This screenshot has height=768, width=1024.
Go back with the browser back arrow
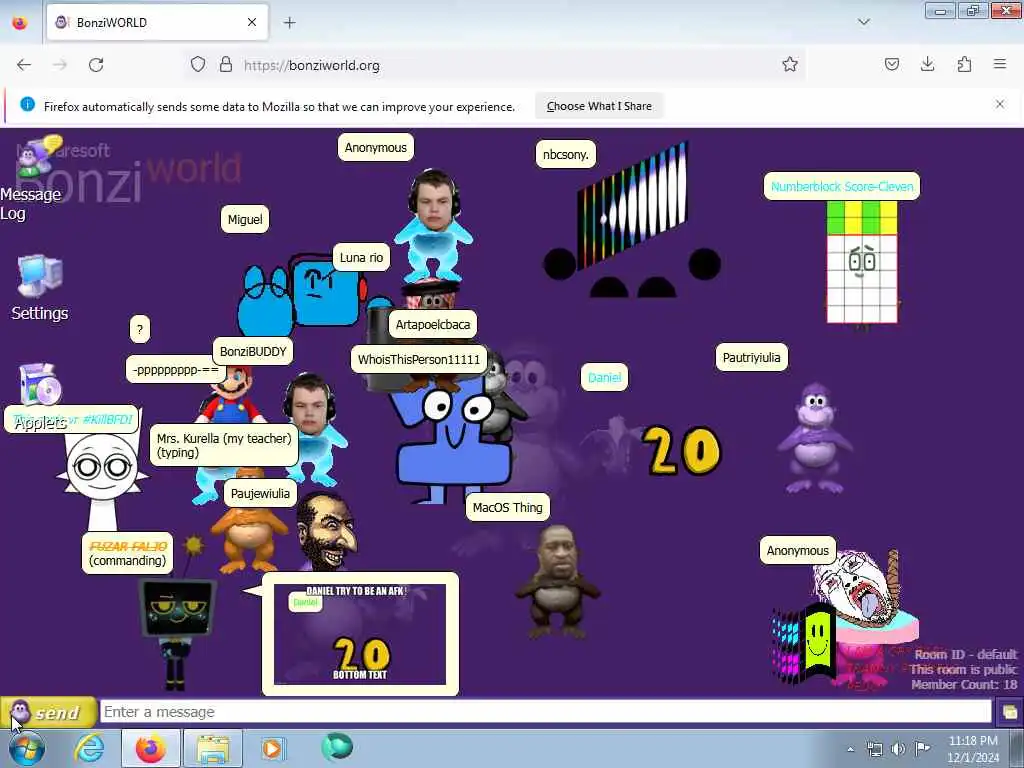(x=24, y=65)
